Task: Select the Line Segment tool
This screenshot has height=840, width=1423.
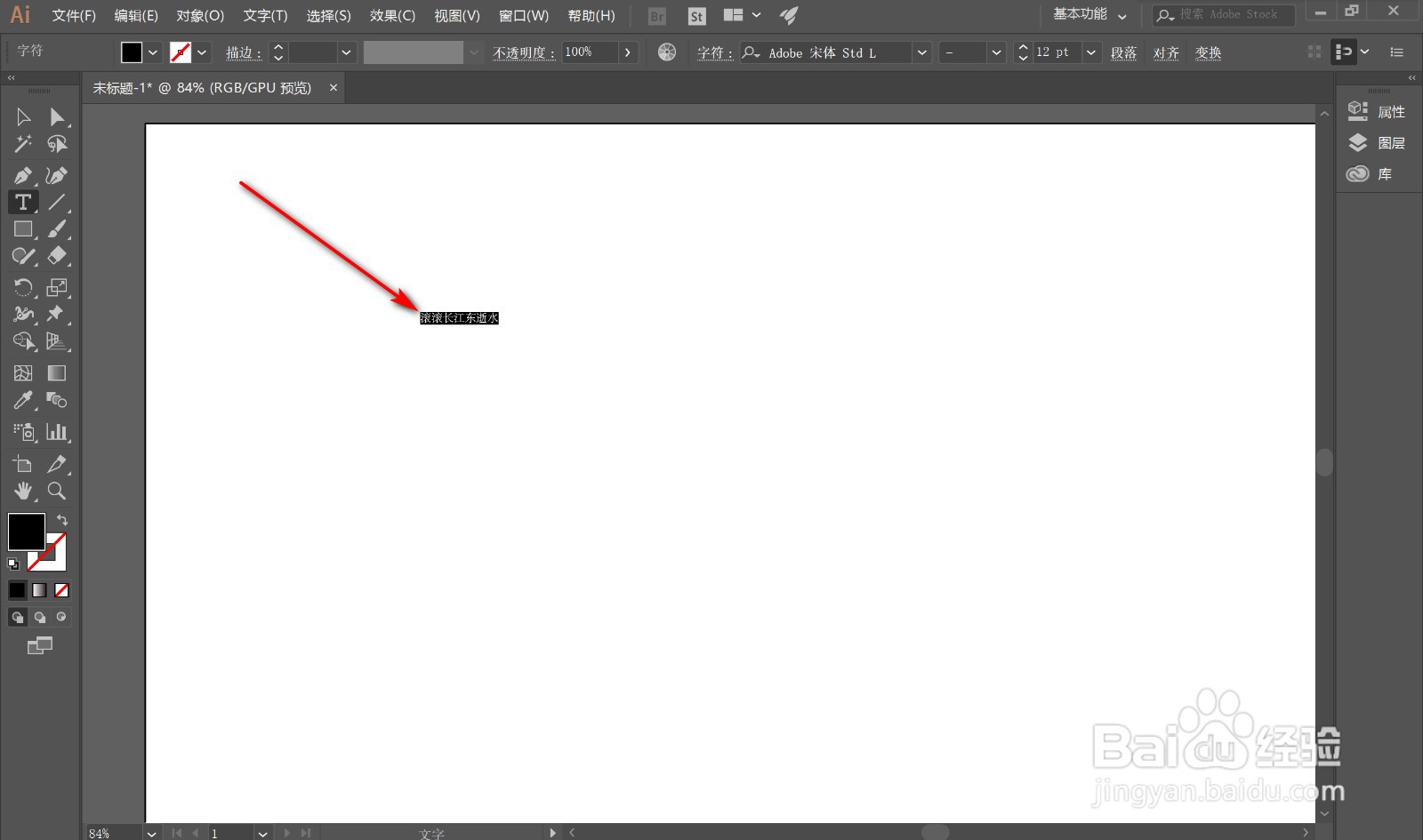Action: (57, 202)
